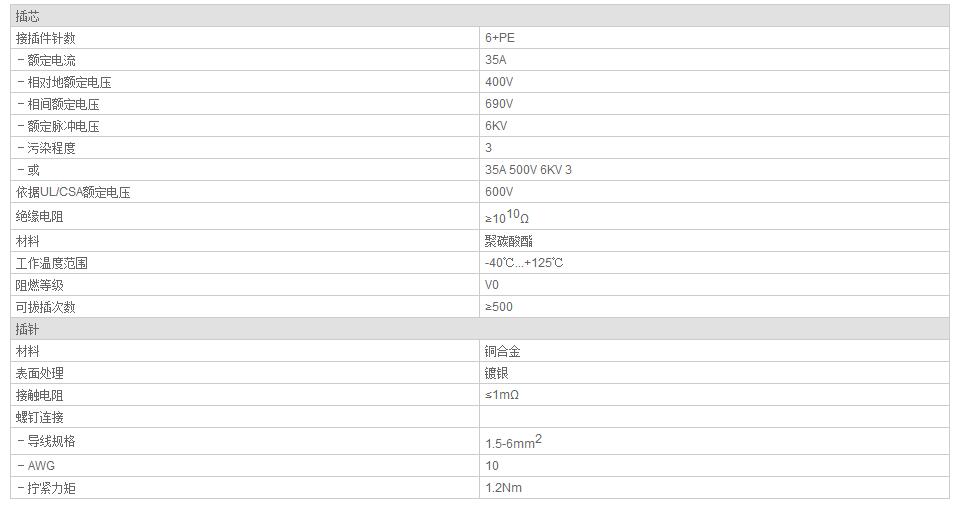The image size is (961, 514).
Task: Click the 1.2Nm tightening torque value
Action: [x=504, y=488]
